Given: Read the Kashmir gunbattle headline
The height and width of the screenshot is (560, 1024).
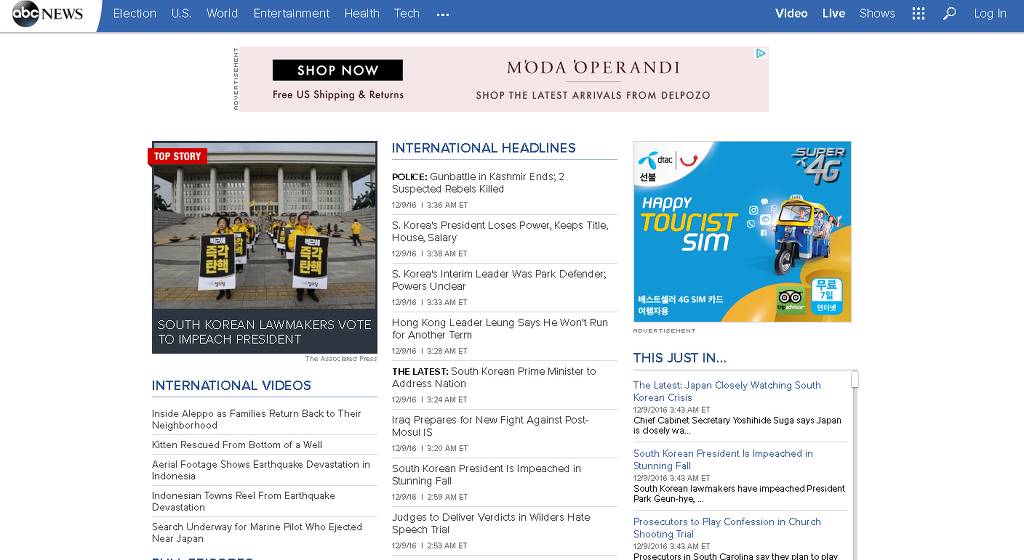Looking at the screenshot, I should [478, 183].
